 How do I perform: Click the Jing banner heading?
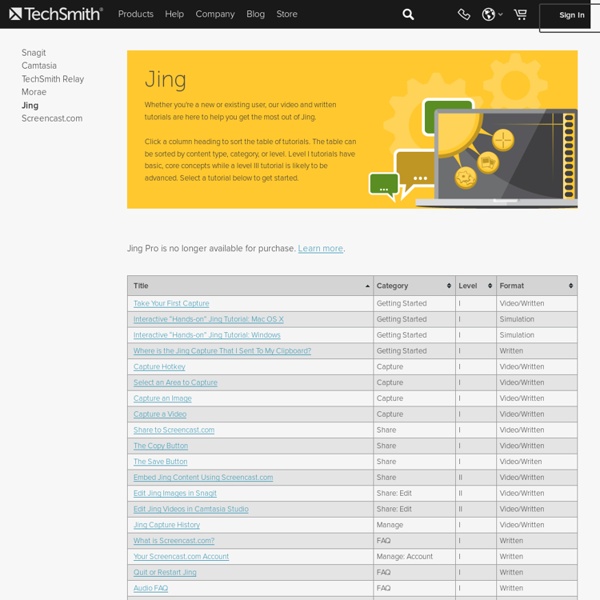(x=166, y=80)
